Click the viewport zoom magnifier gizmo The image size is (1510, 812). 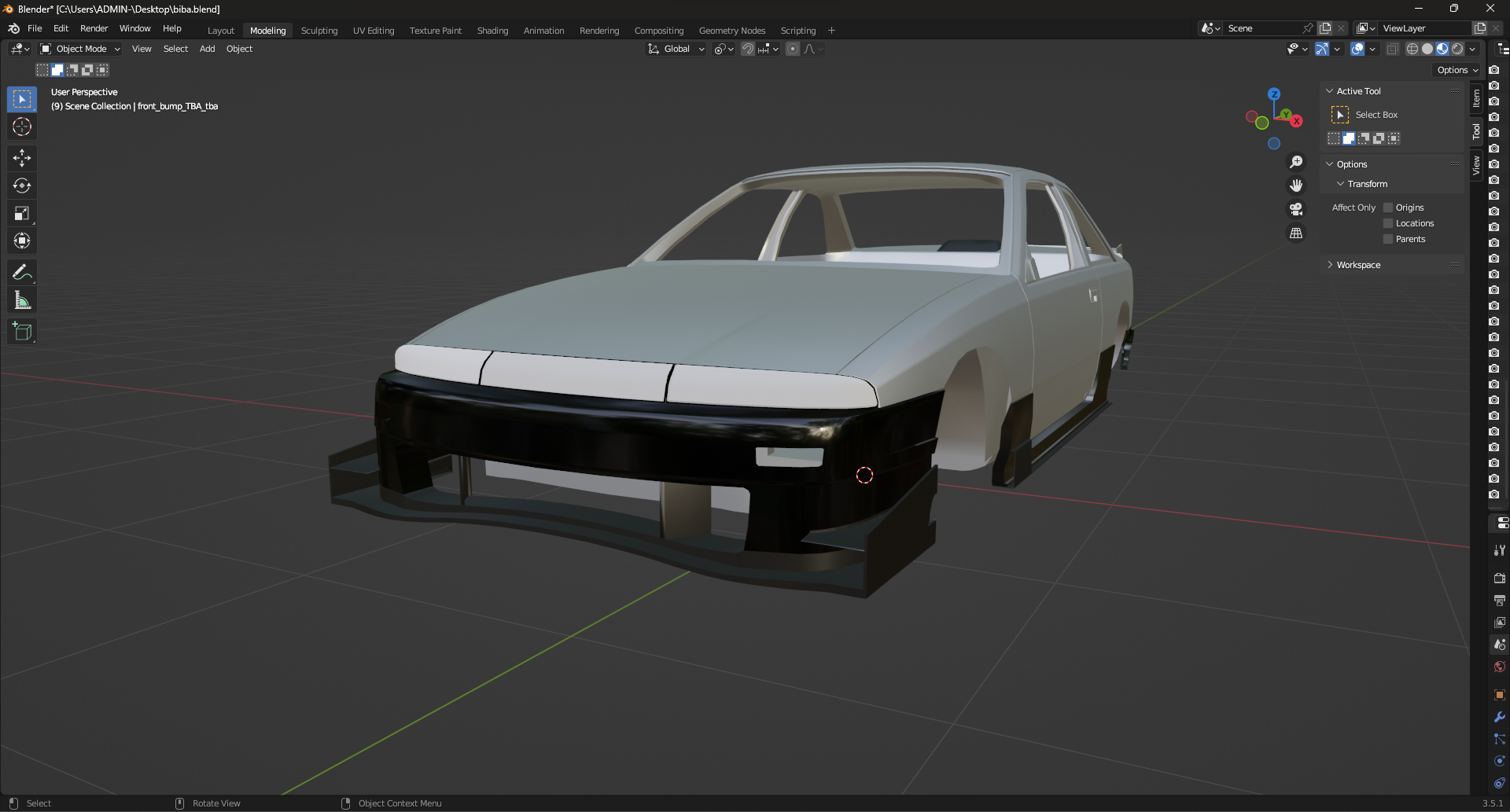(1296, 162)
